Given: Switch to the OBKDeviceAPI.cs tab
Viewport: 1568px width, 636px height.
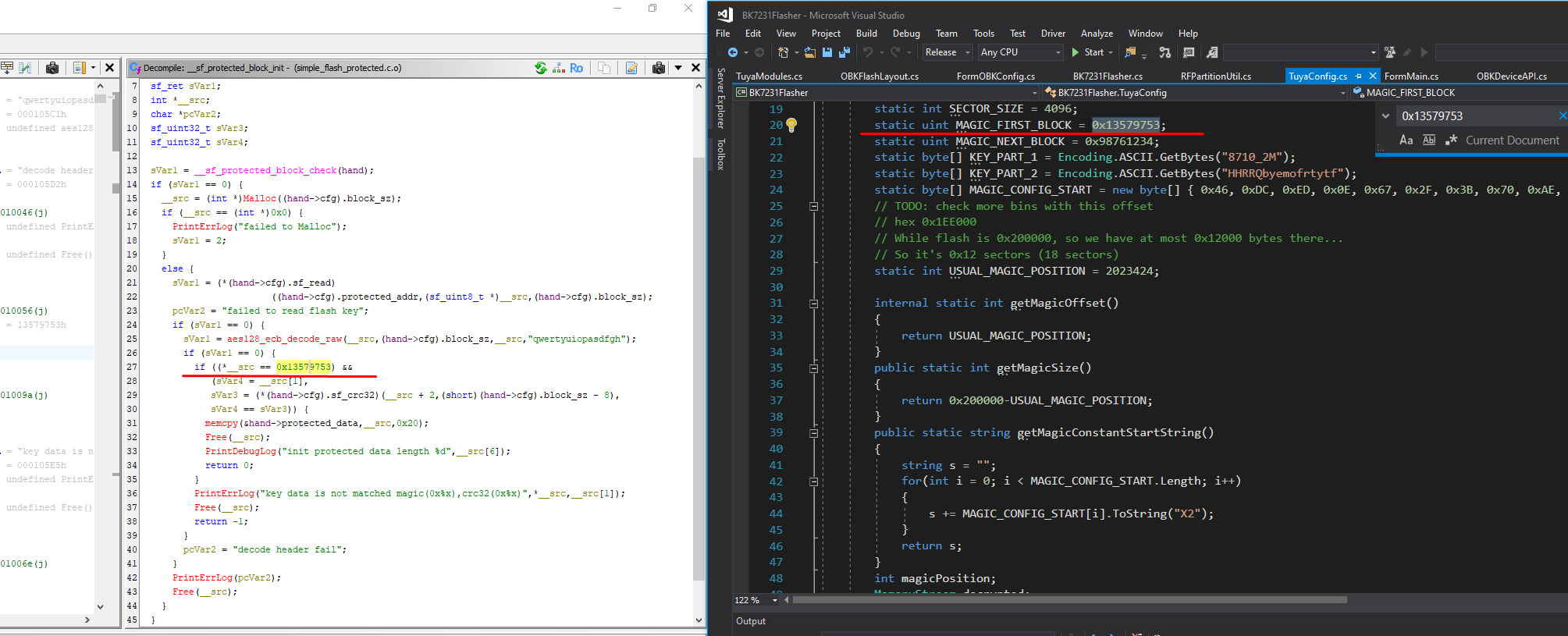Looking at the screenshot, I should (x=1511, y=76).
